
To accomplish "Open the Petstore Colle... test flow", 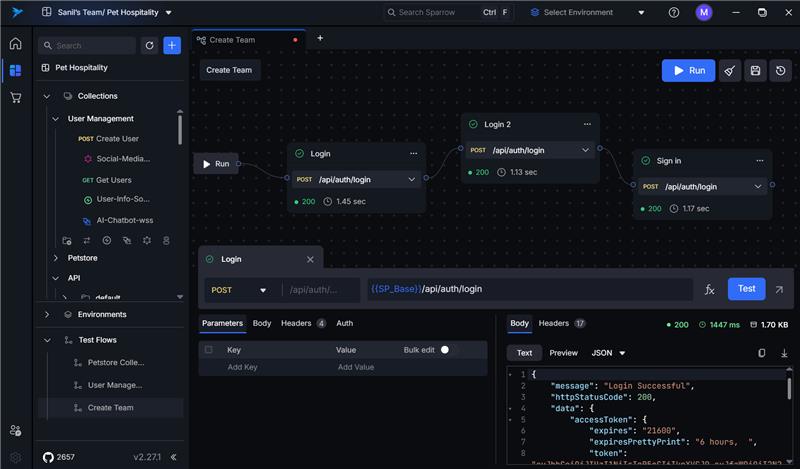I will click(x=110, y=362).
